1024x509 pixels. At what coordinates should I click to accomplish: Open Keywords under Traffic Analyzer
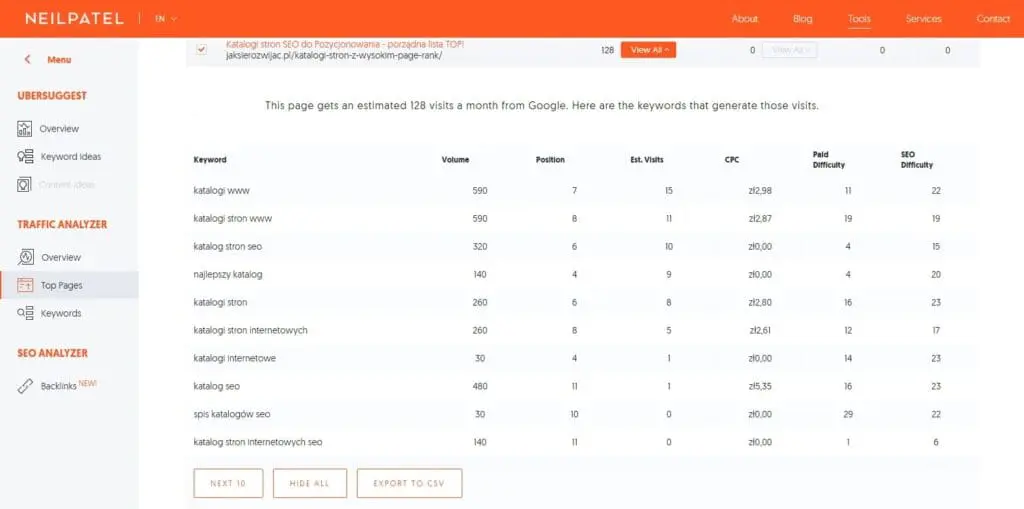click(61, 314)
